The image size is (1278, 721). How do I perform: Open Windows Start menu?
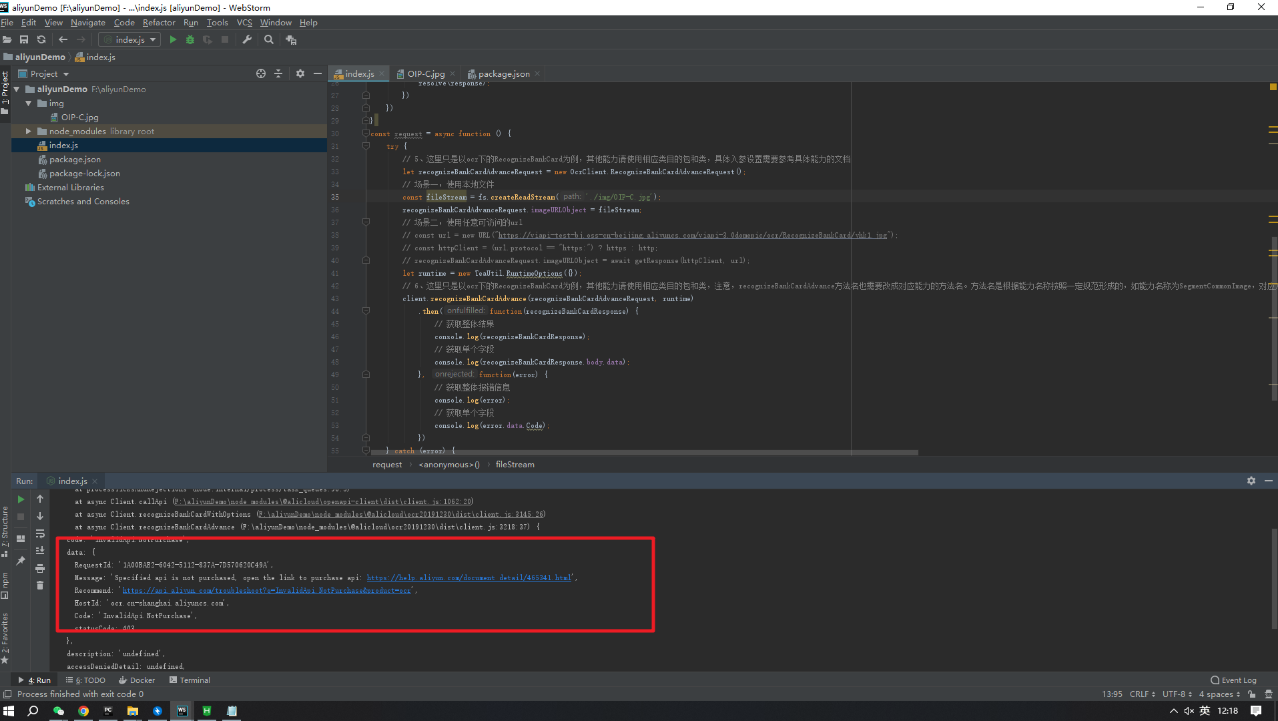click(7, 711)
